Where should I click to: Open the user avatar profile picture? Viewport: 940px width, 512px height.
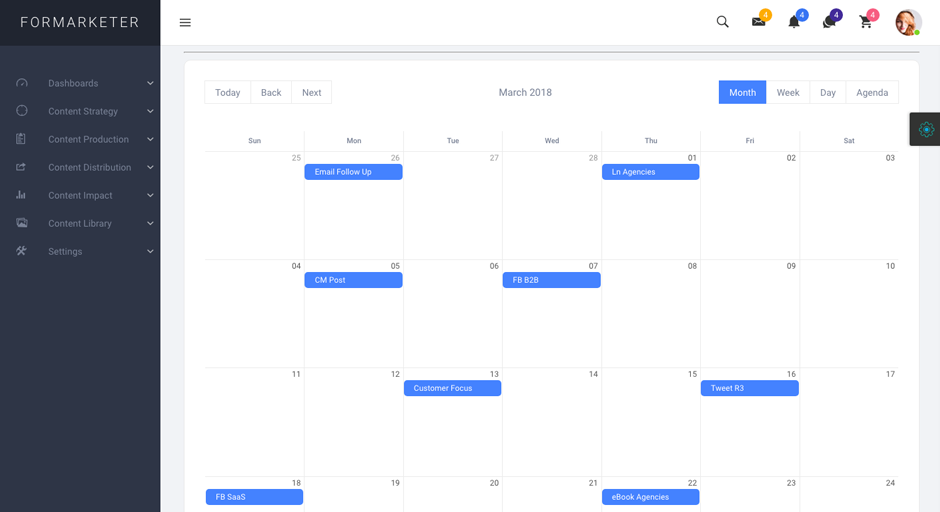tap(908, 22)
